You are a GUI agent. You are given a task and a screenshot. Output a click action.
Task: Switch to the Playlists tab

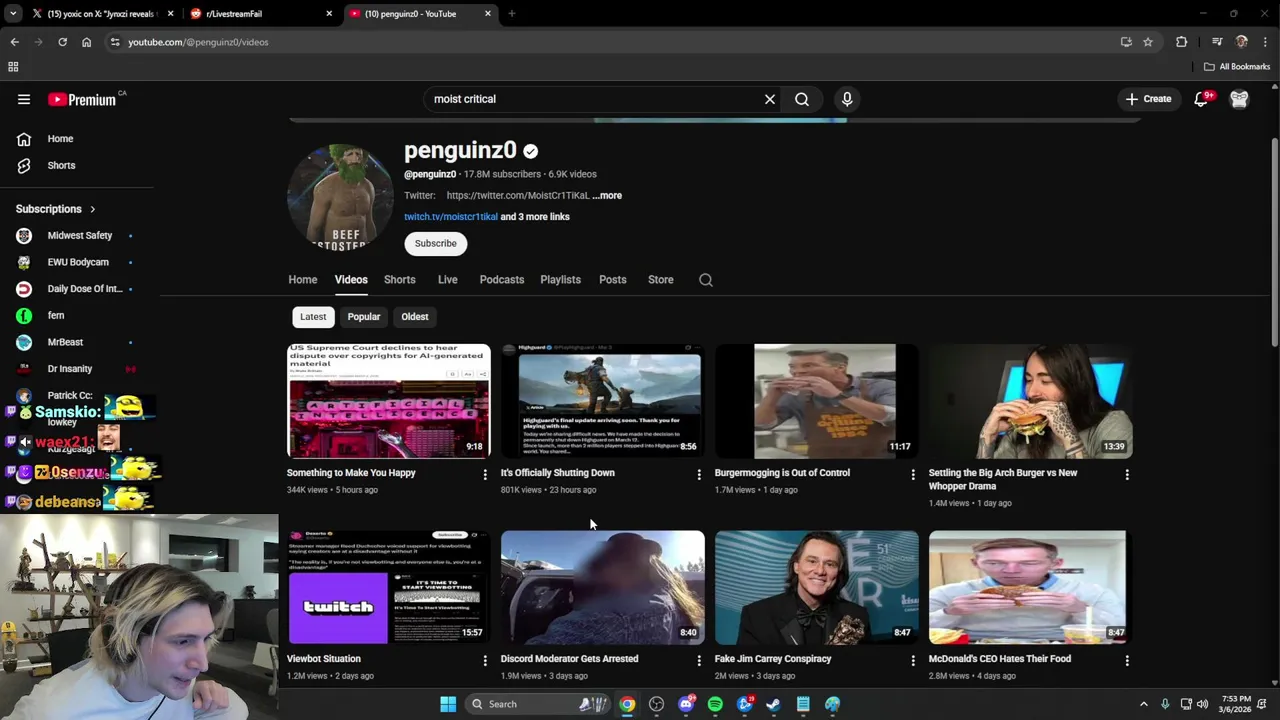click(561, 280)
